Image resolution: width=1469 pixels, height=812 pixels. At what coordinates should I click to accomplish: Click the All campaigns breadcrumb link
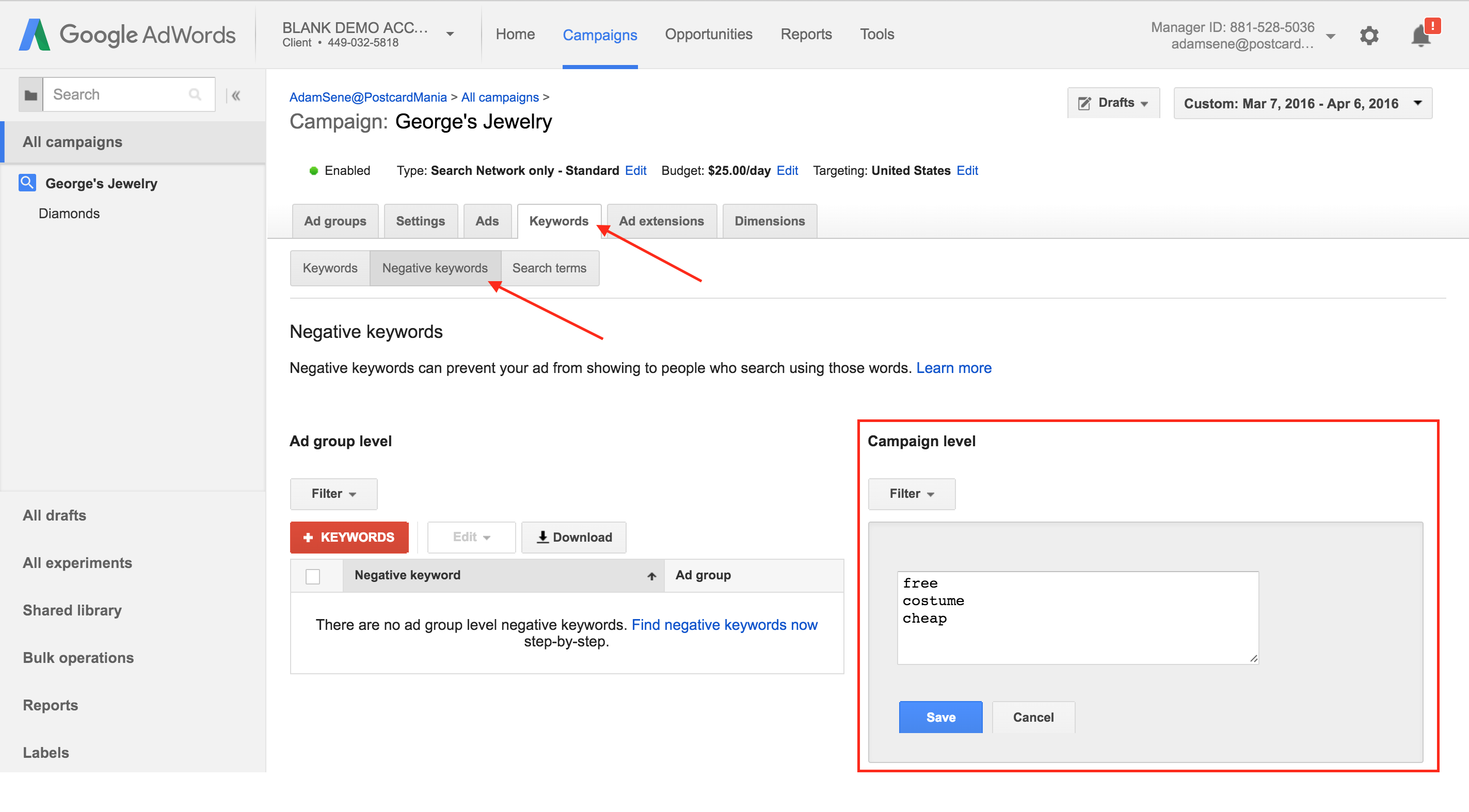tap(500, 98)
